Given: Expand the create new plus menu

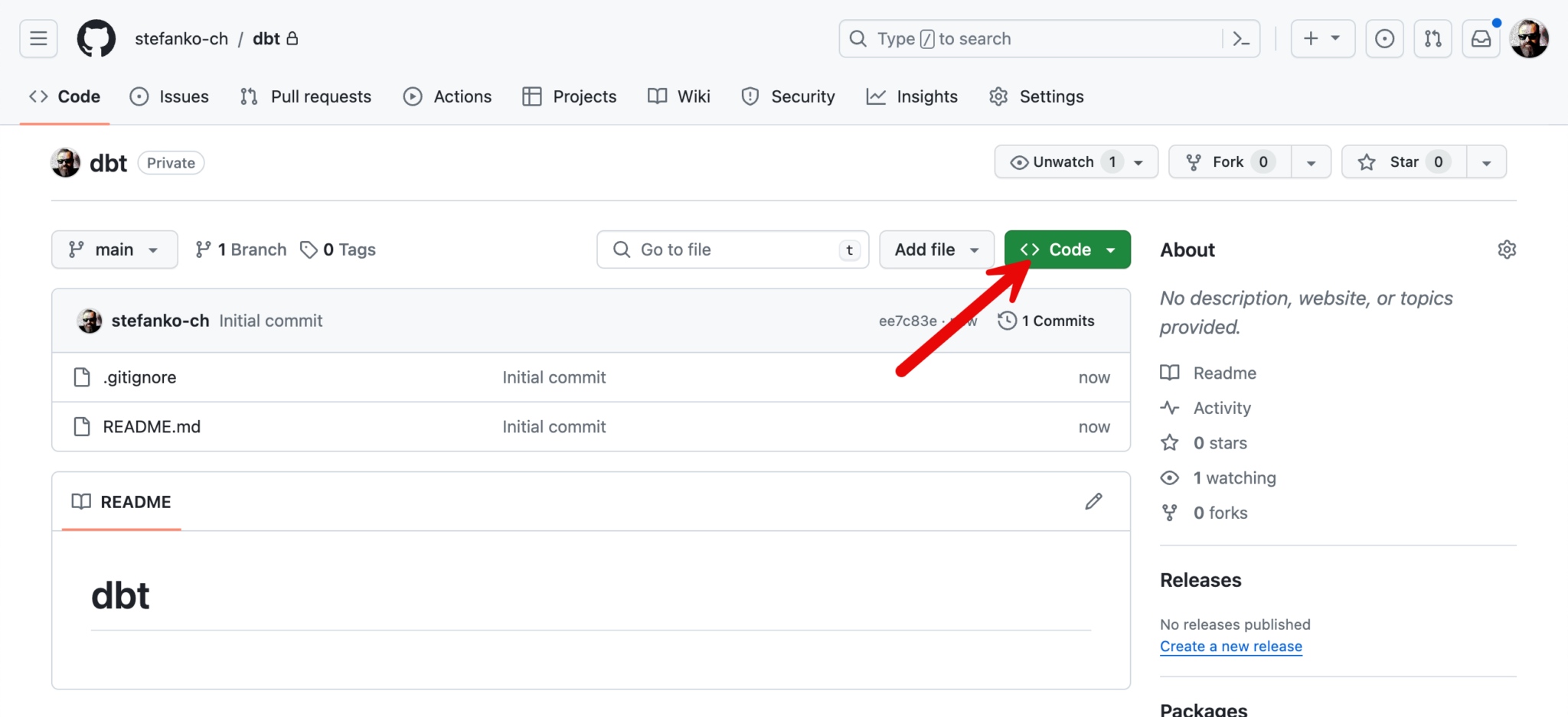Looking at the screenshot, I should coord(1322,39).
